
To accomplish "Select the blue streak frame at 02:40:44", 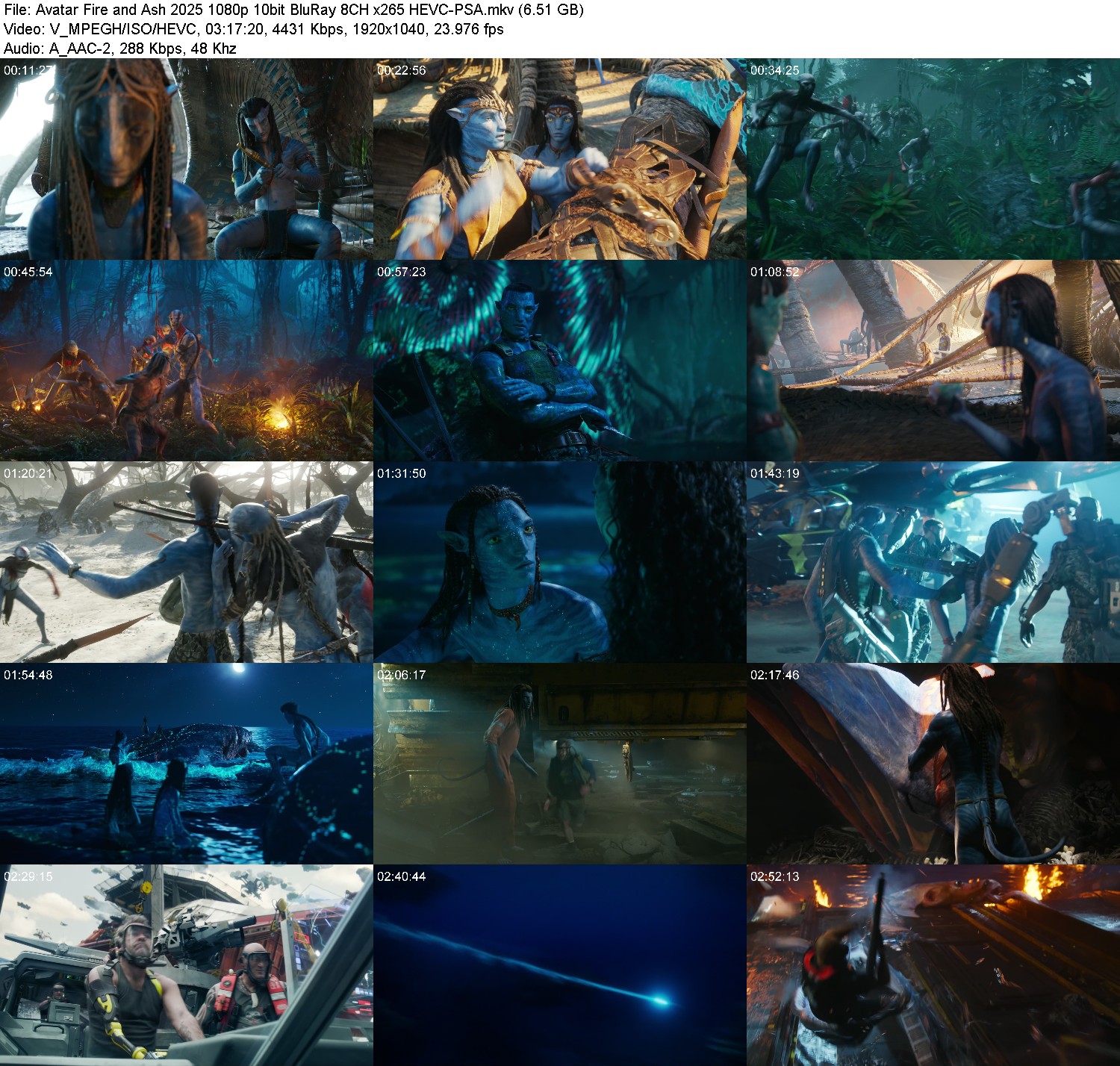I will [560, 965].
